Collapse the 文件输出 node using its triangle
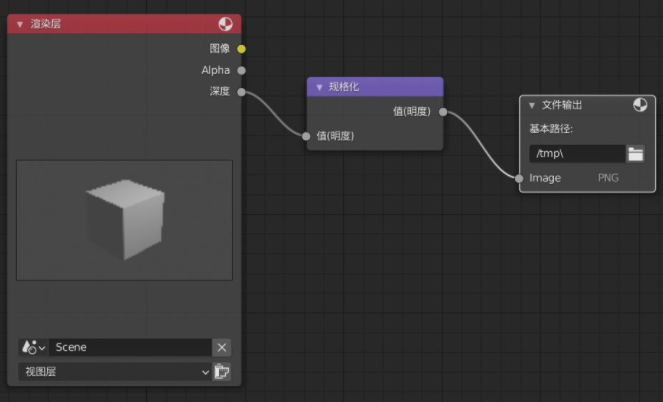The width and height of the screenshot is (663, 402). [x=532, y=105]
